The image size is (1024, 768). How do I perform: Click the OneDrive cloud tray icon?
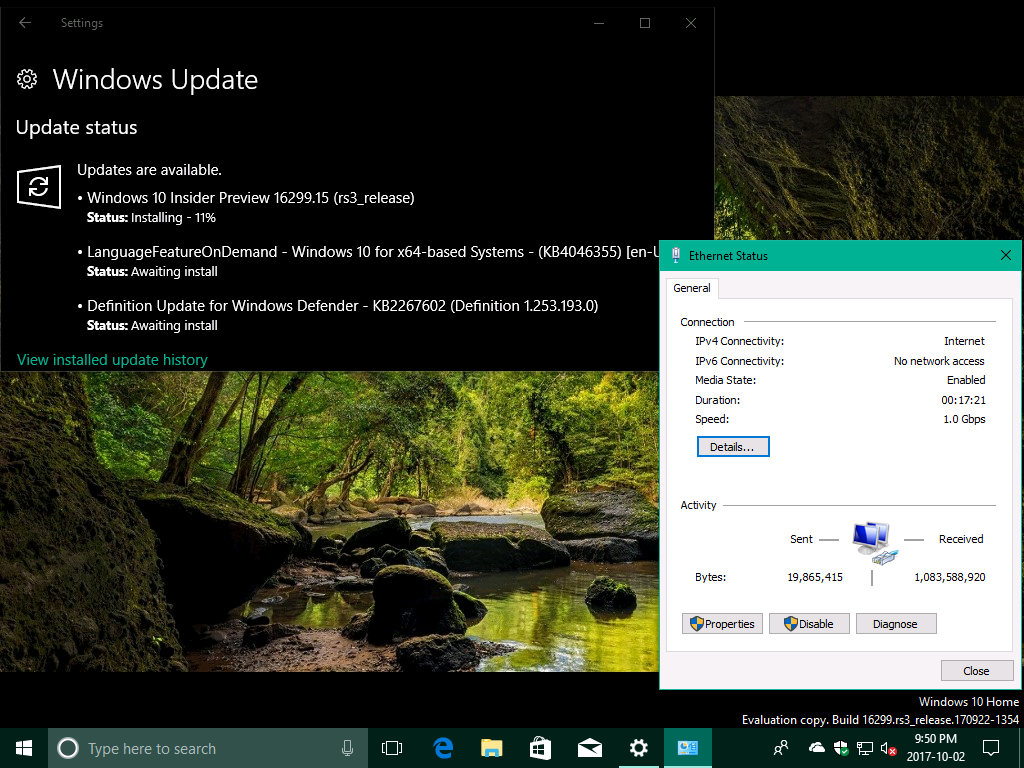click(817, 748)
